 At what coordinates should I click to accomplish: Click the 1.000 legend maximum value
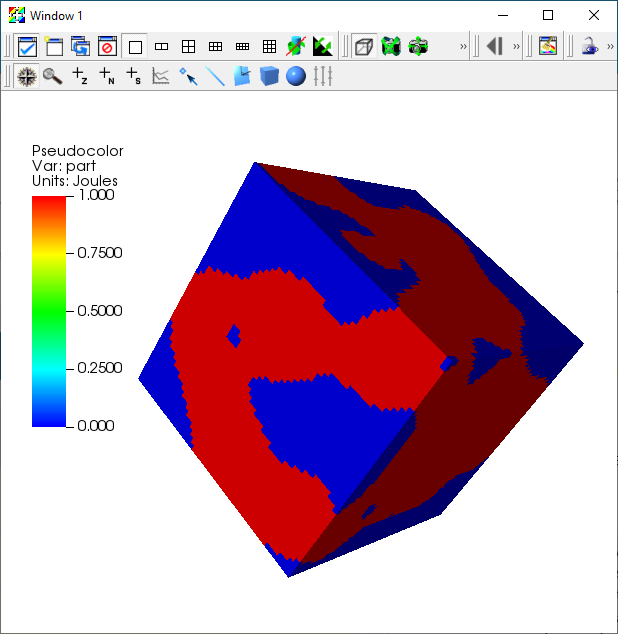coord(97,195)
